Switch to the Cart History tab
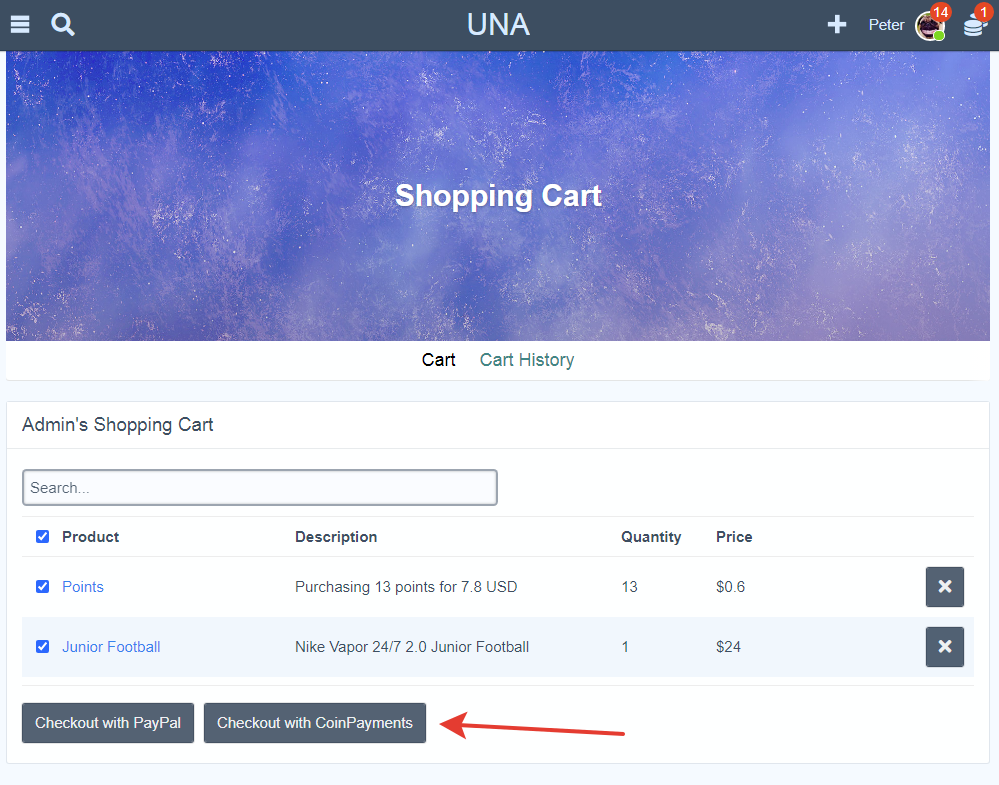The width and height of the screenshot is (999, 785). pos(526,360)
